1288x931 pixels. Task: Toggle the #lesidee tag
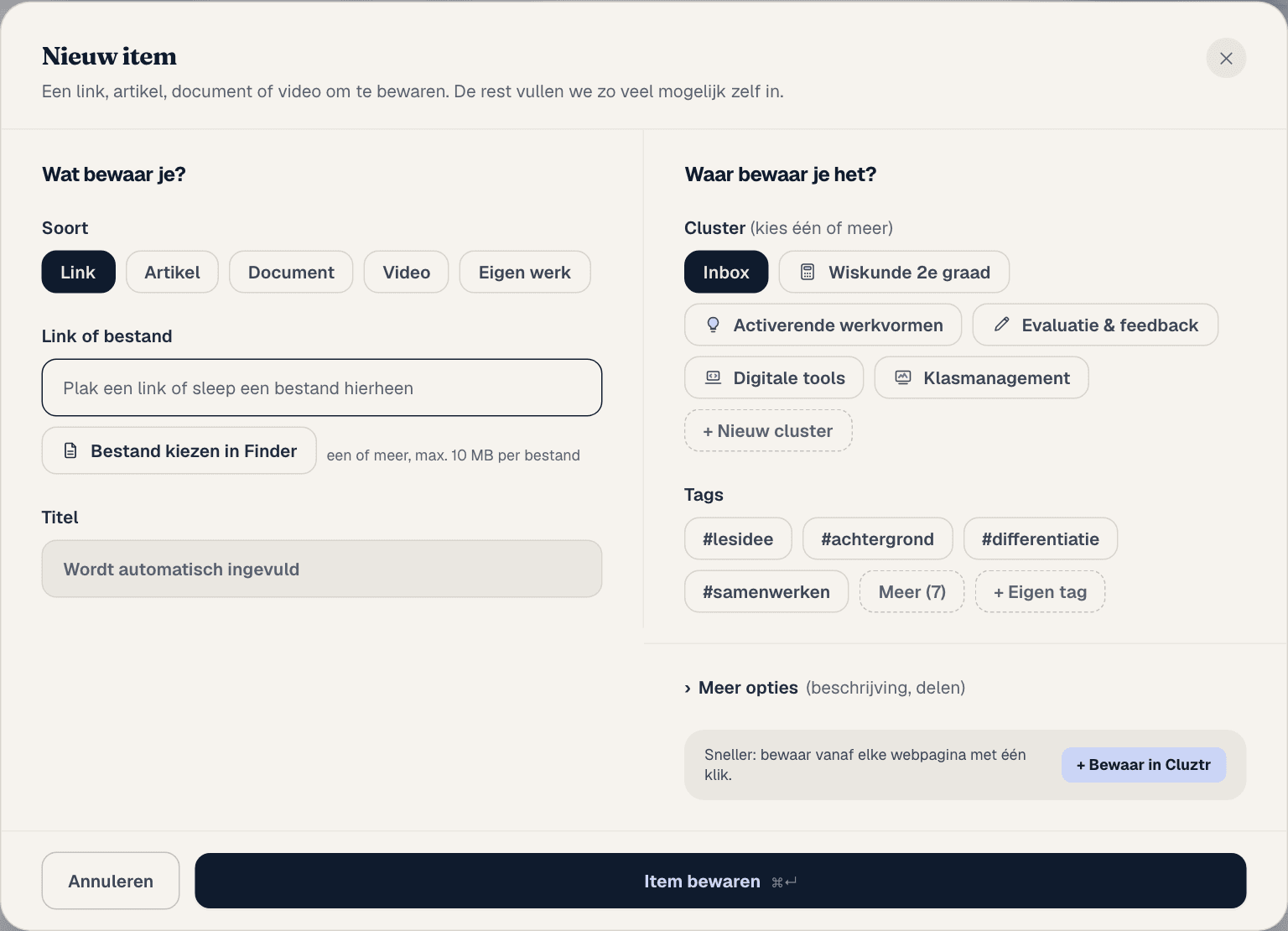pos(738,538)
